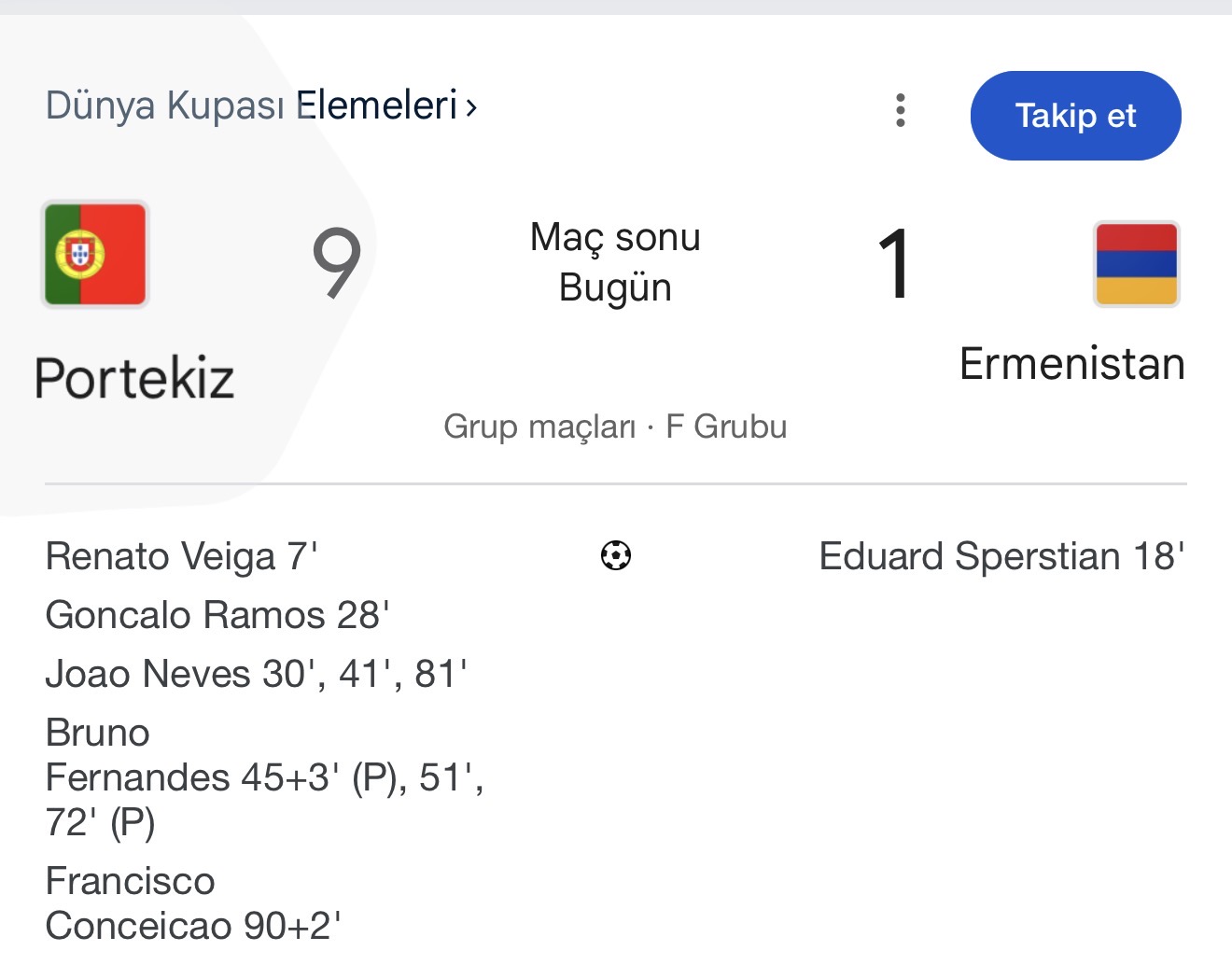Click Portugal's score of 9
Screen dimensions: 1232x979
(336, 263)
